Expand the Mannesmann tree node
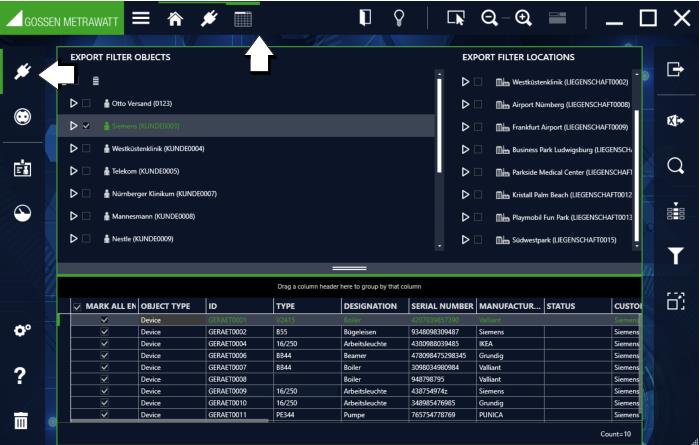This screenshot has height=445, width=700. point(74,216)
